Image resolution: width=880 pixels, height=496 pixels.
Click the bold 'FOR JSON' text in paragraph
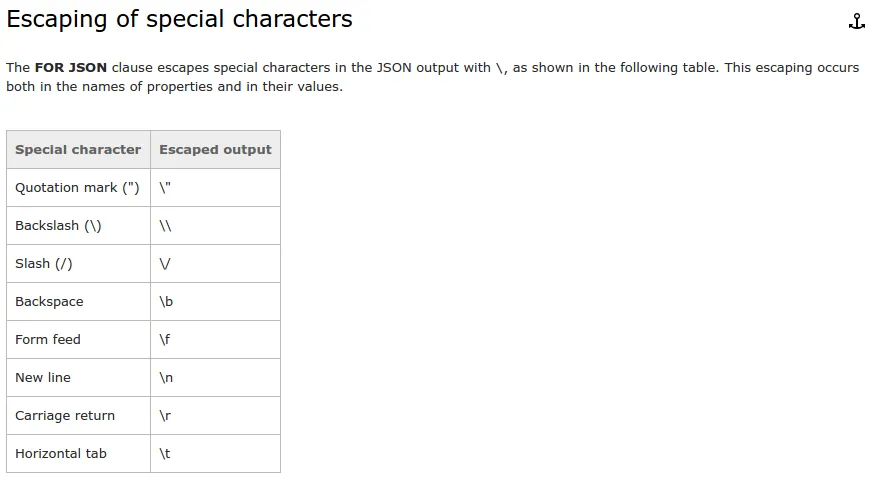[x=71, y=68]
